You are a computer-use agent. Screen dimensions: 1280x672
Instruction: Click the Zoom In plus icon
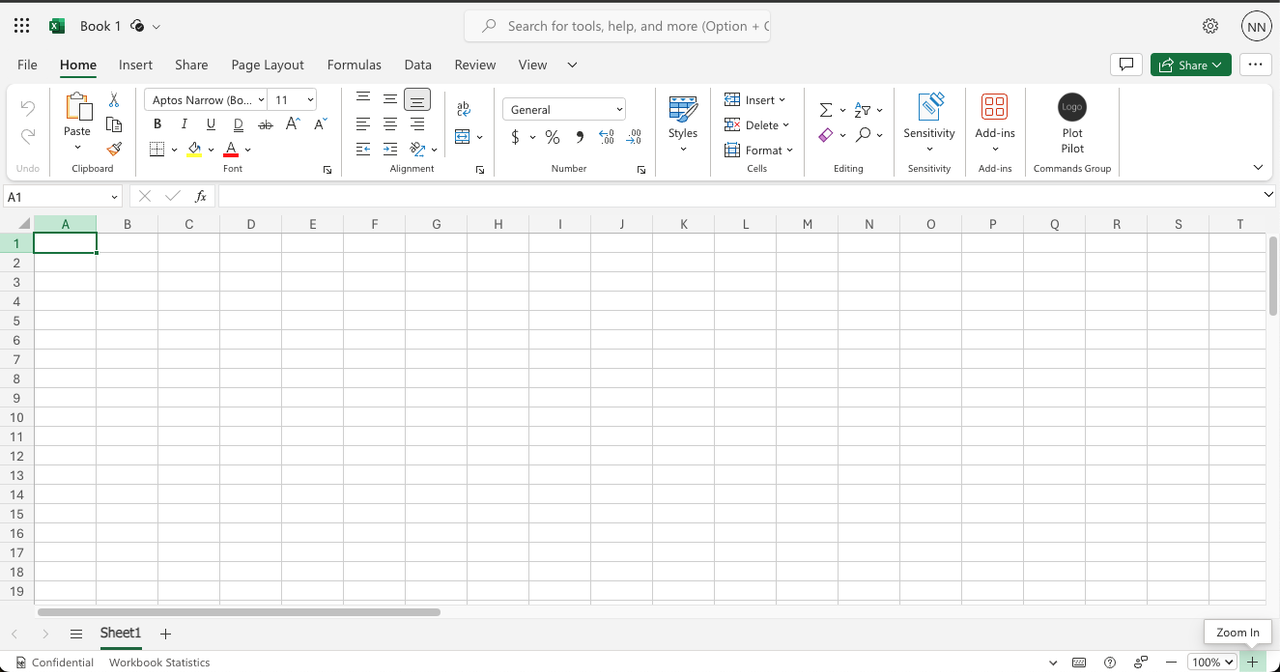pos(1252,662)
